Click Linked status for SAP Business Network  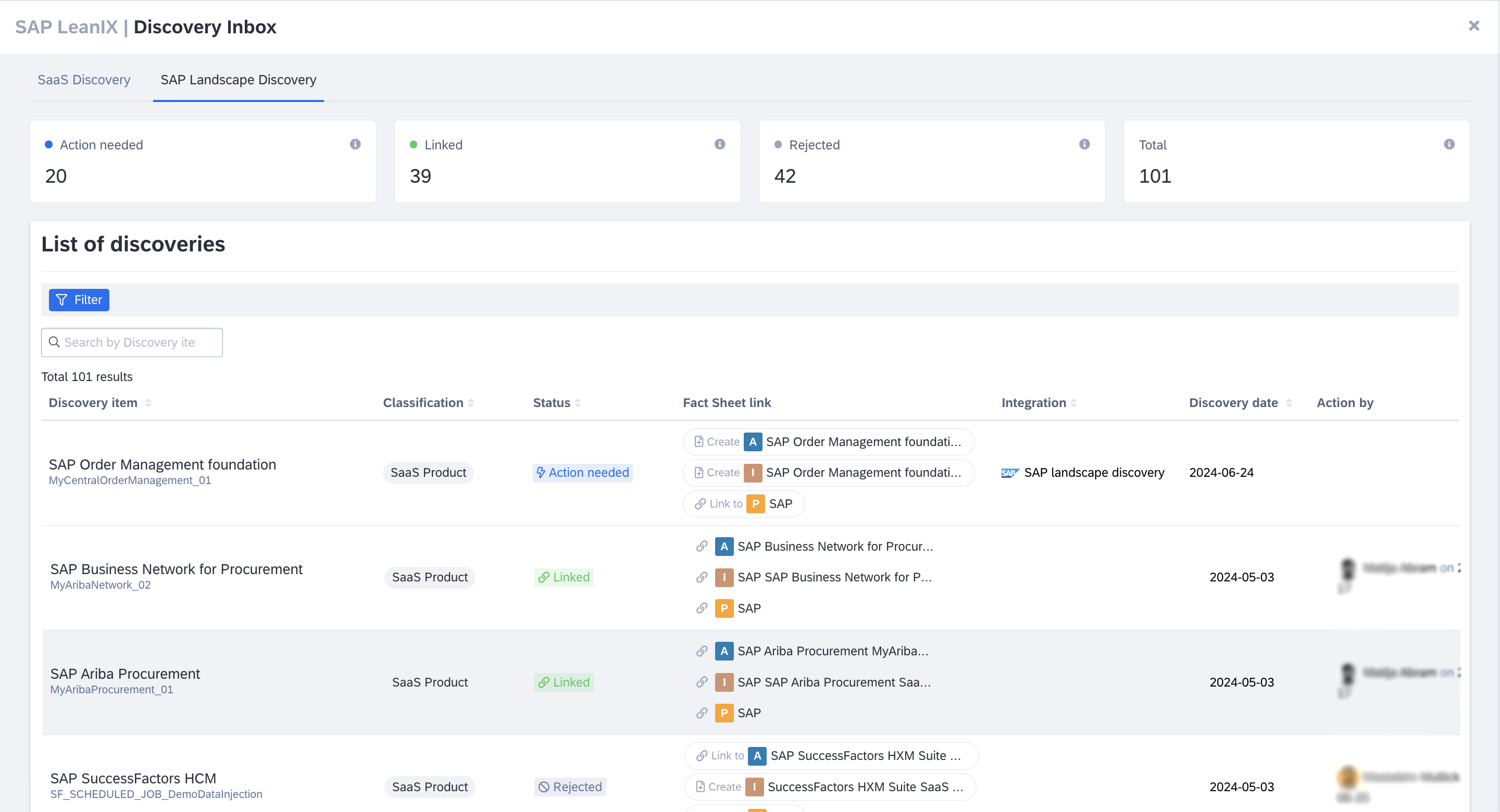[564, 577]
